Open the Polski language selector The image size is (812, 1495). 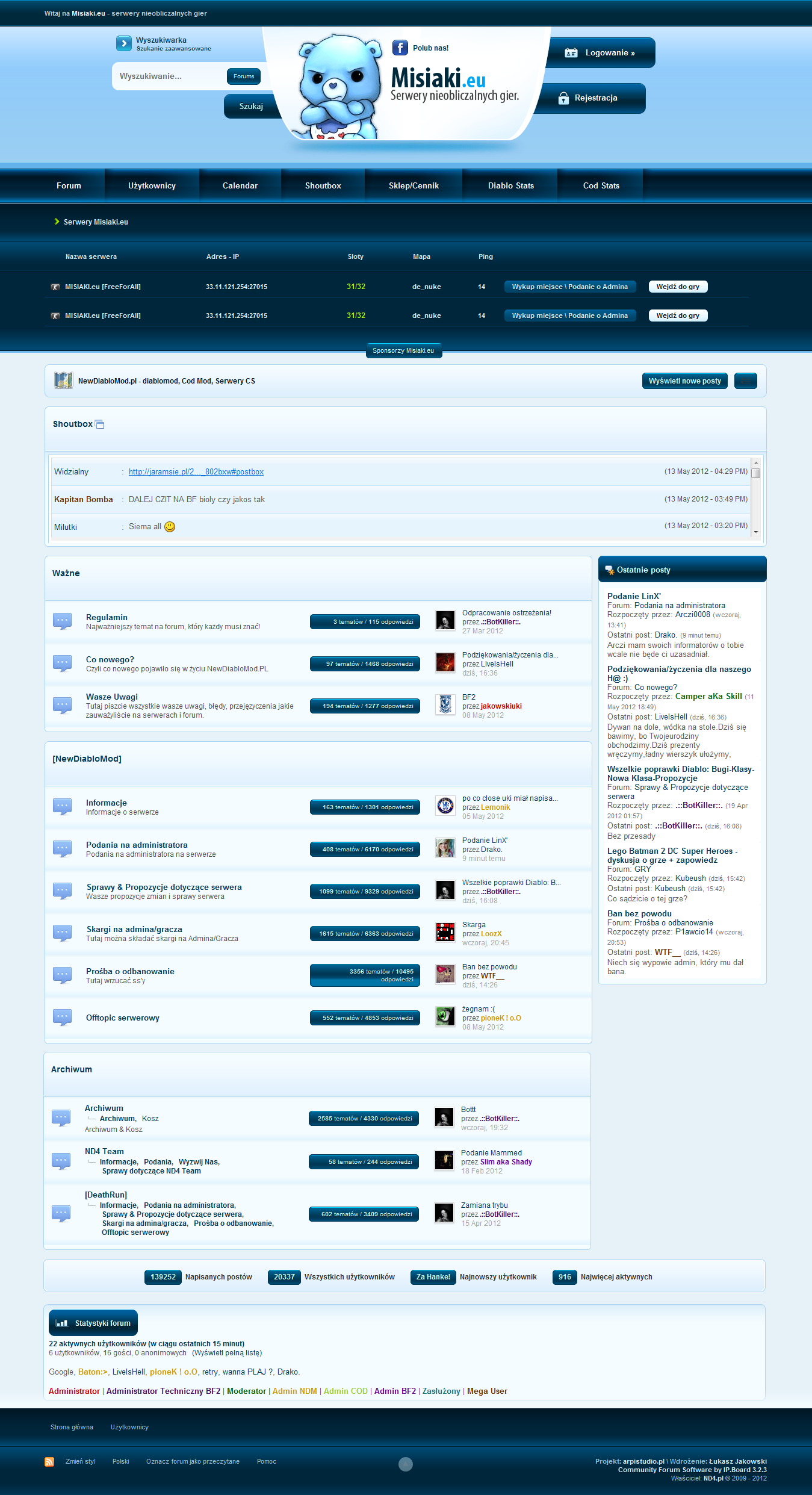120,1461
